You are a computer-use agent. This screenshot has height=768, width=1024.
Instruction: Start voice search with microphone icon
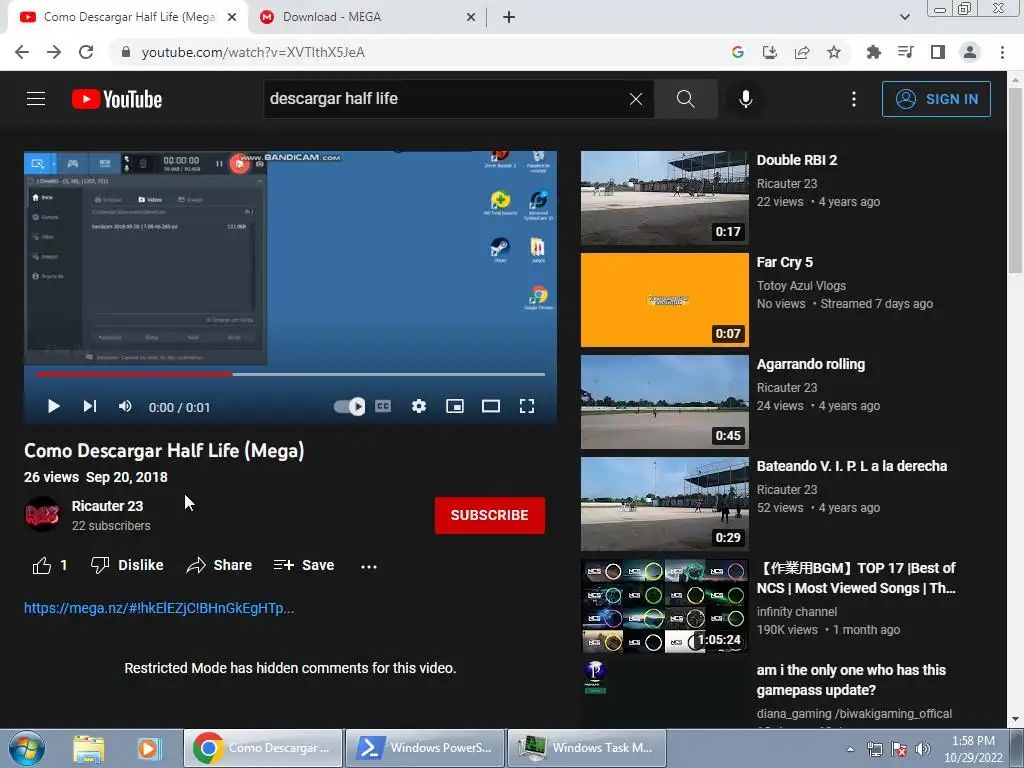[x=745, y=99]
